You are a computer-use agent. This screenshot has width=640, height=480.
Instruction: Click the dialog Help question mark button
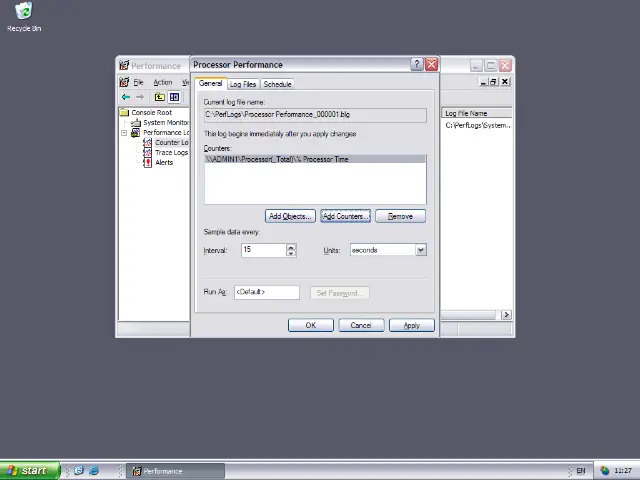click(x=417, y=64)
